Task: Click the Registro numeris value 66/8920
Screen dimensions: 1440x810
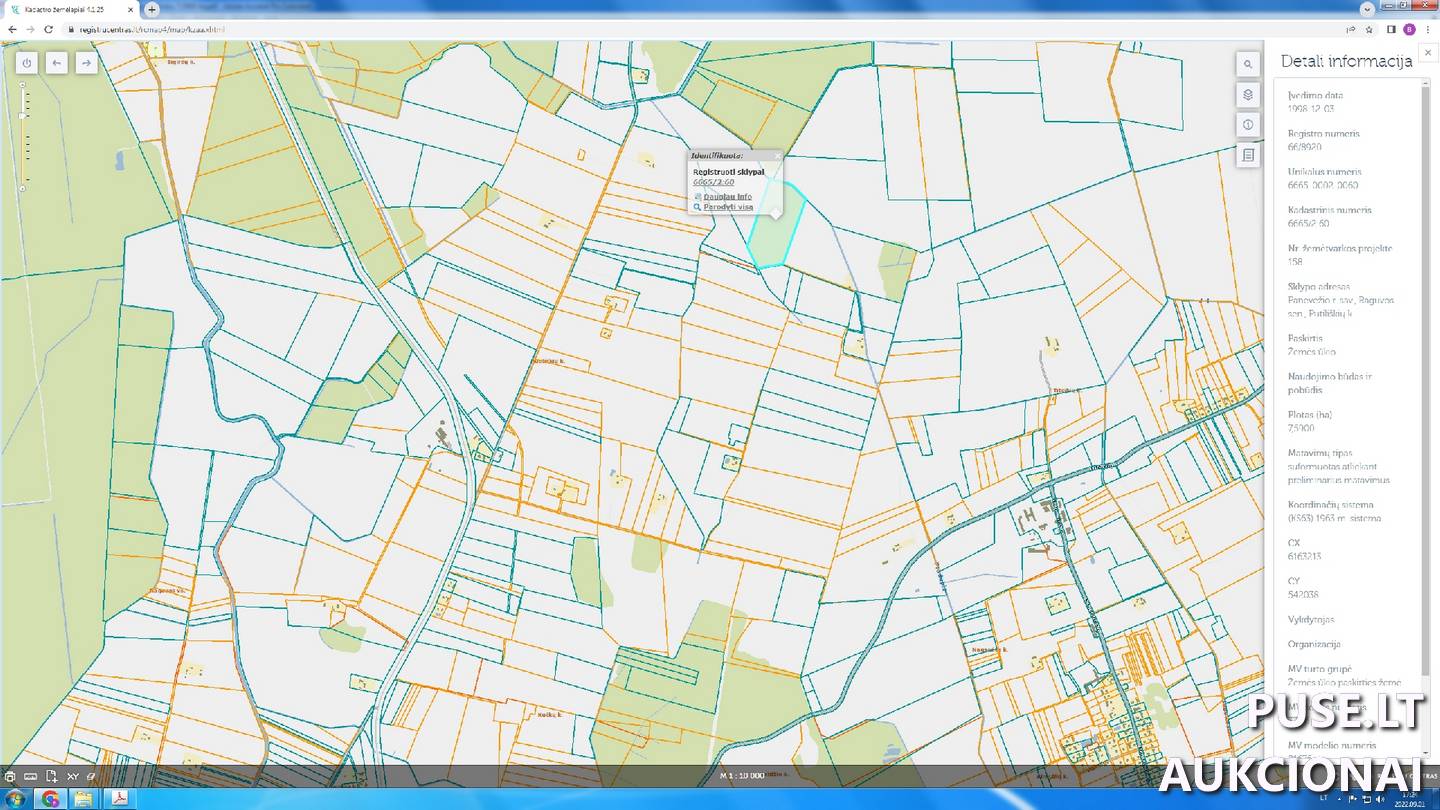Action: [1305, 147]
